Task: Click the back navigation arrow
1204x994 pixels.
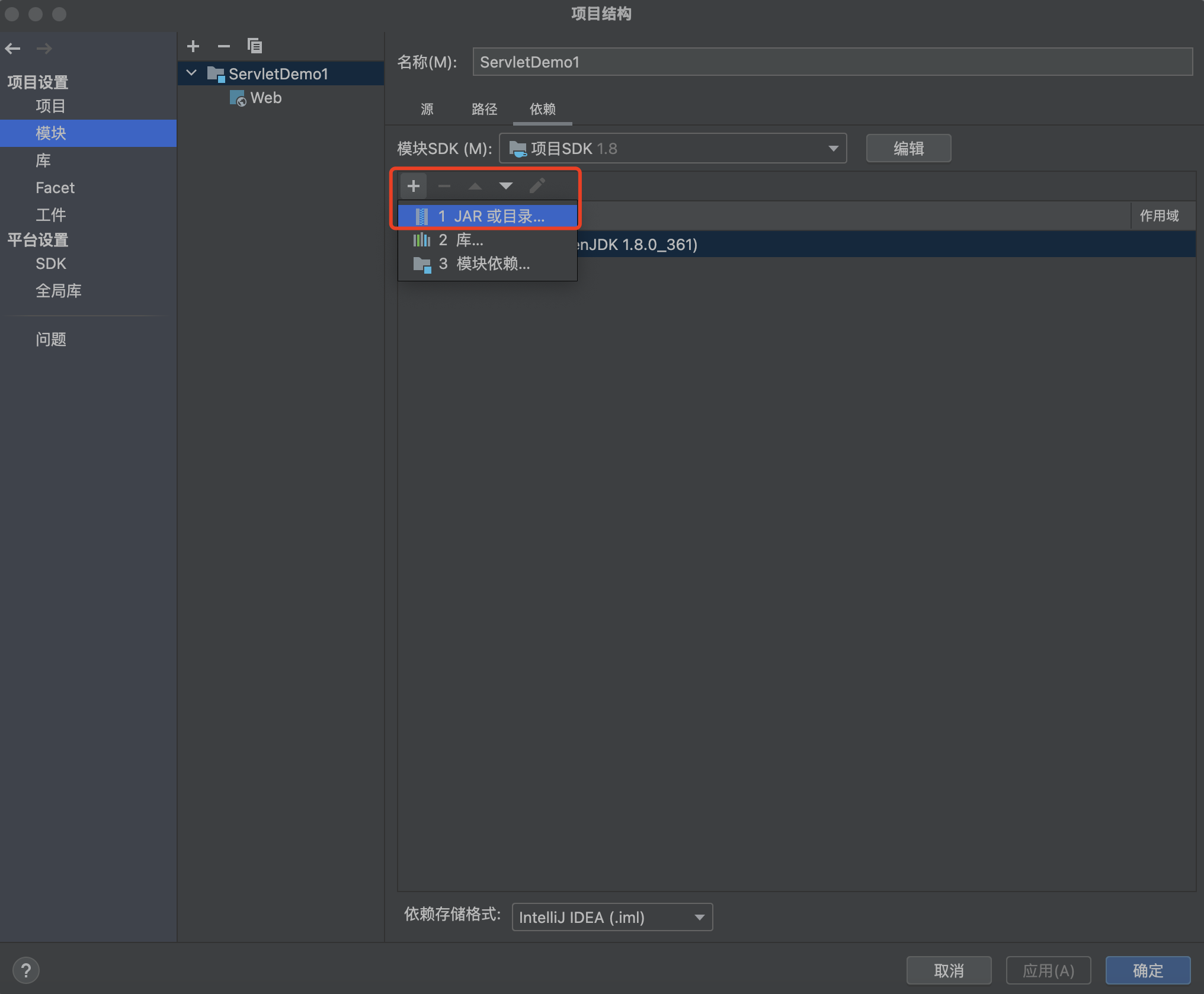Action: 13,49
